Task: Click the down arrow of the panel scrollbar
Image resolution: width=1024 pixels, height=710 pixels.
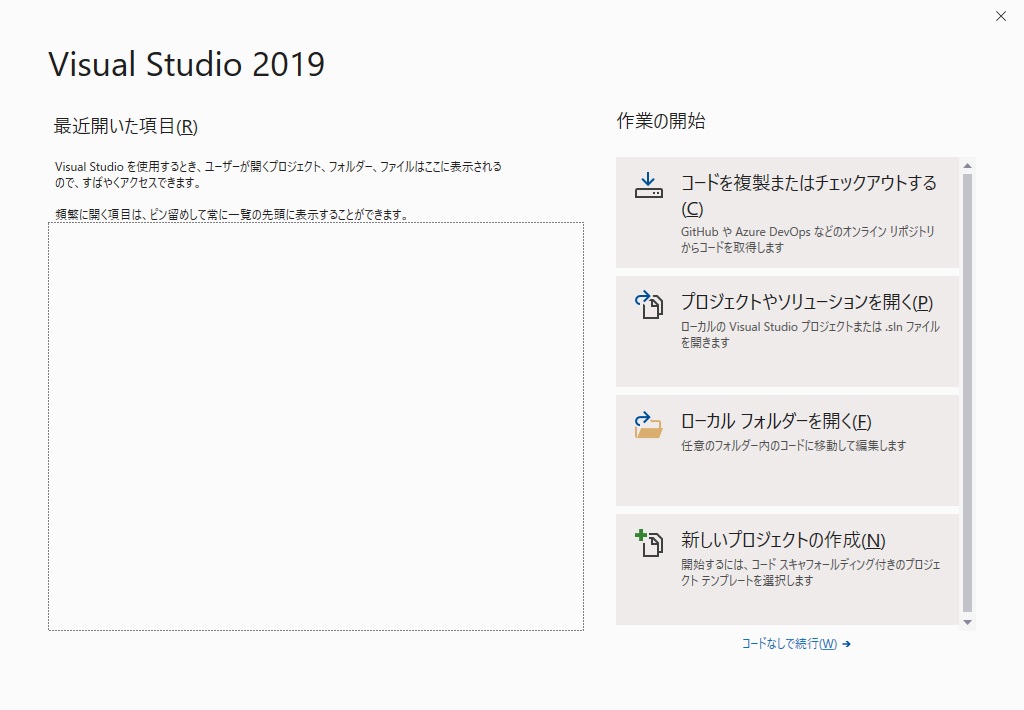Action: pos(966,622)
